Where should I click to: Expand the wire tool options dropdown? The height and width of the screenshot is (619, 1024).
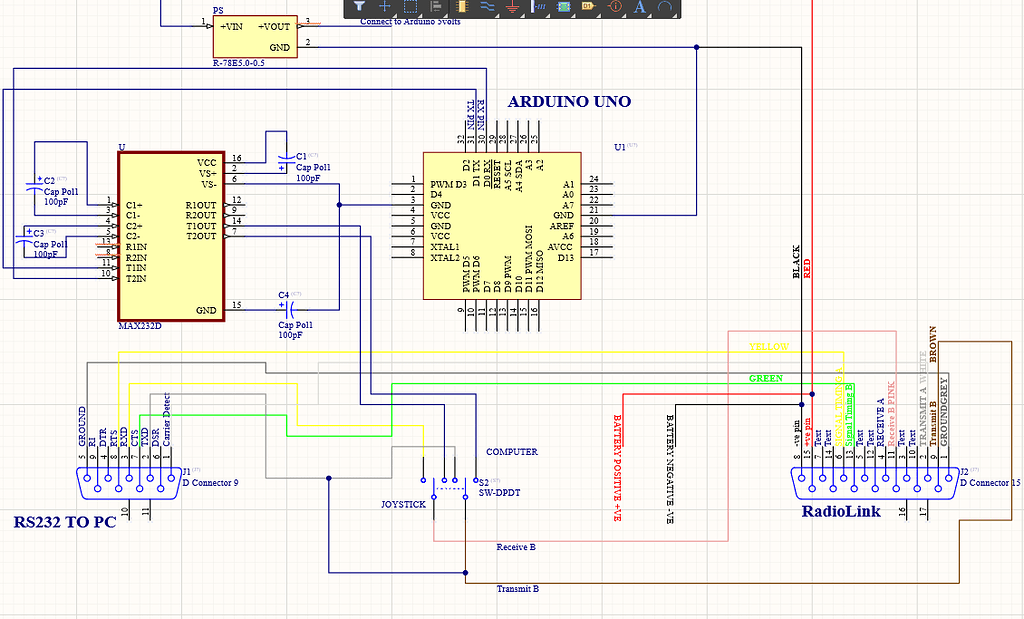tap(496, 17)
